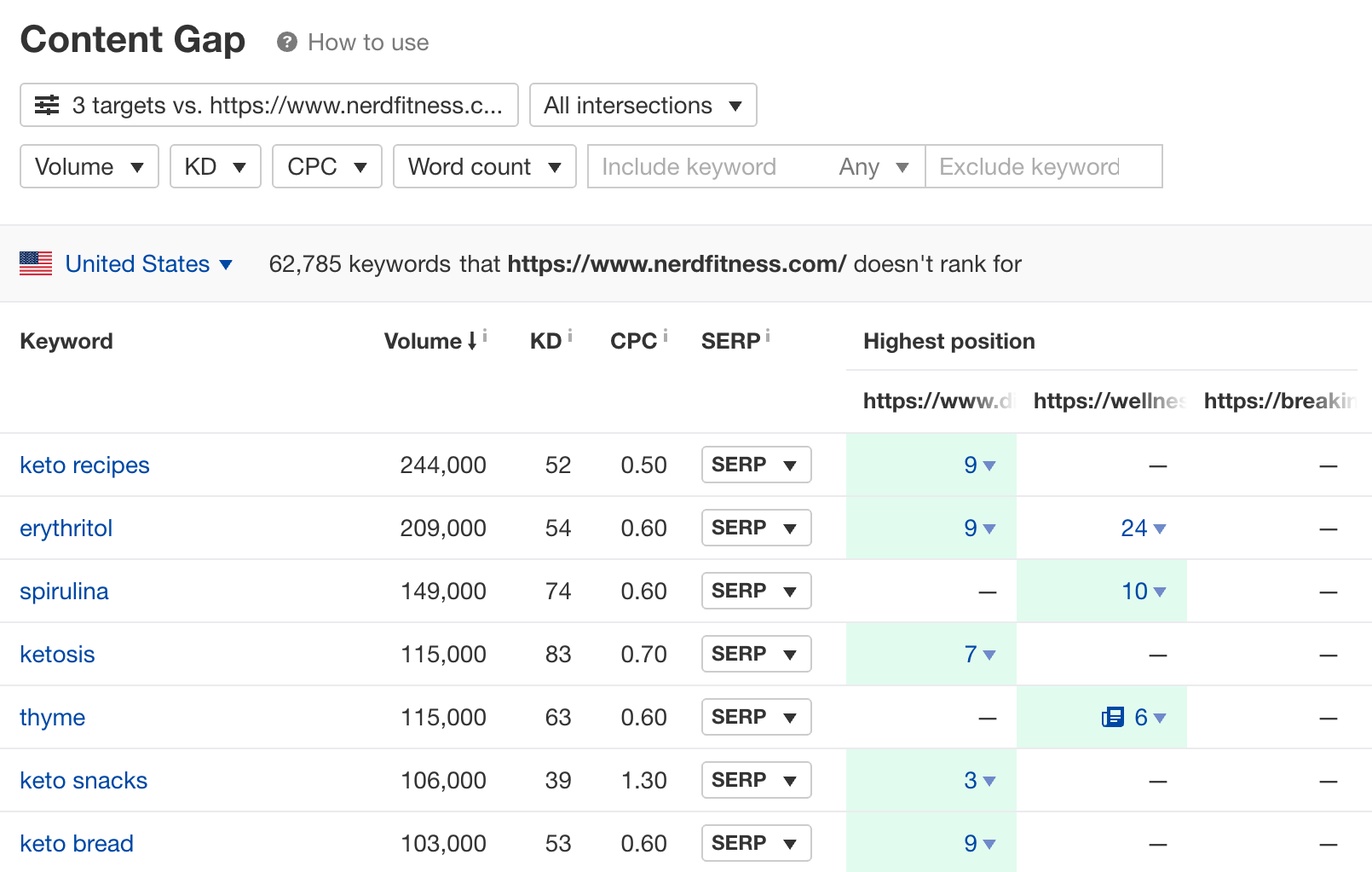This screenshot has height=872, width=1372.
Task: Click the Exclude keyword input field
Action: click(x=1042, y=166)
